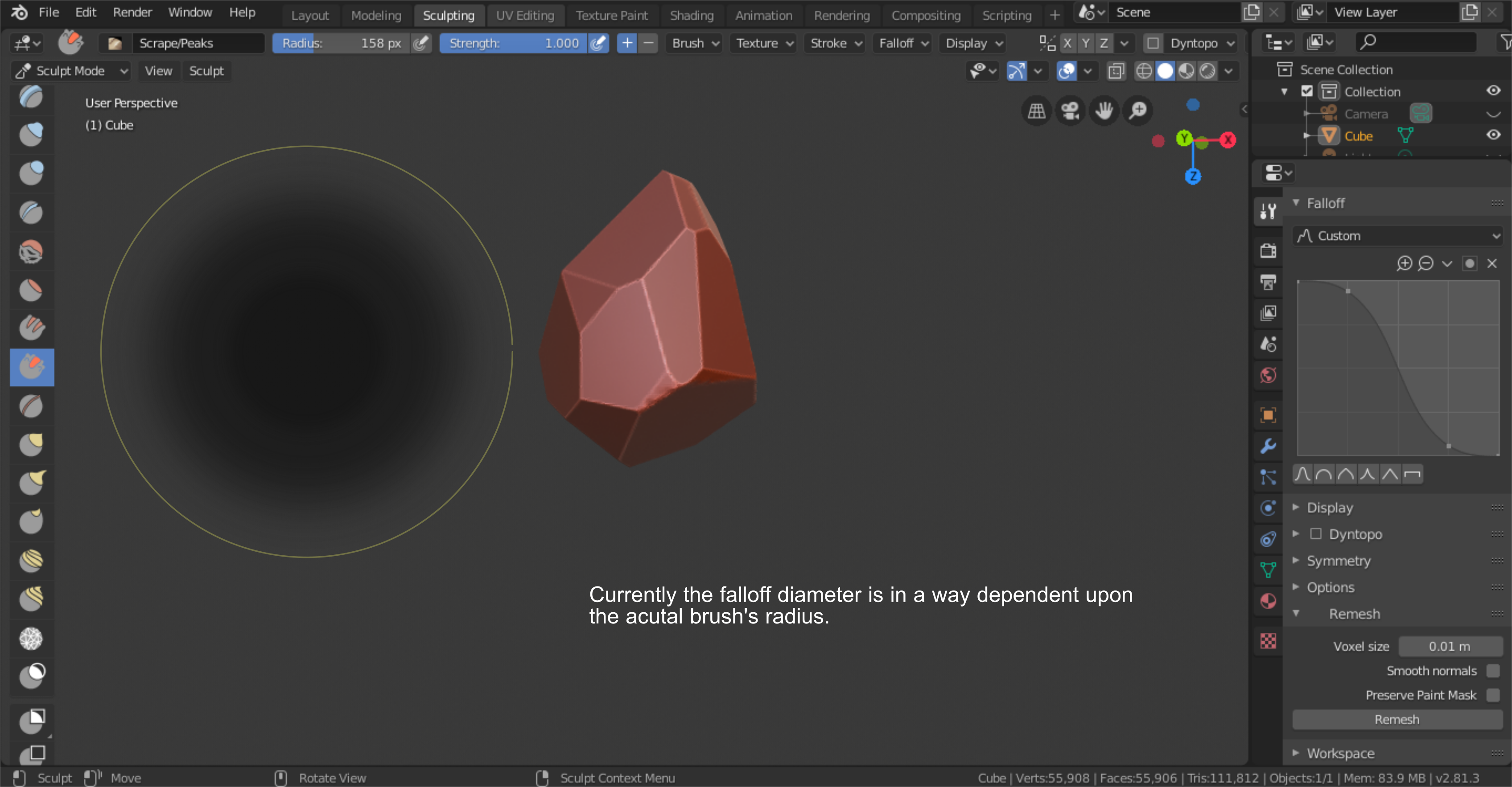Switch to the Shading workspace tab
1512x787 pixels.
click(x=692, y=15)
